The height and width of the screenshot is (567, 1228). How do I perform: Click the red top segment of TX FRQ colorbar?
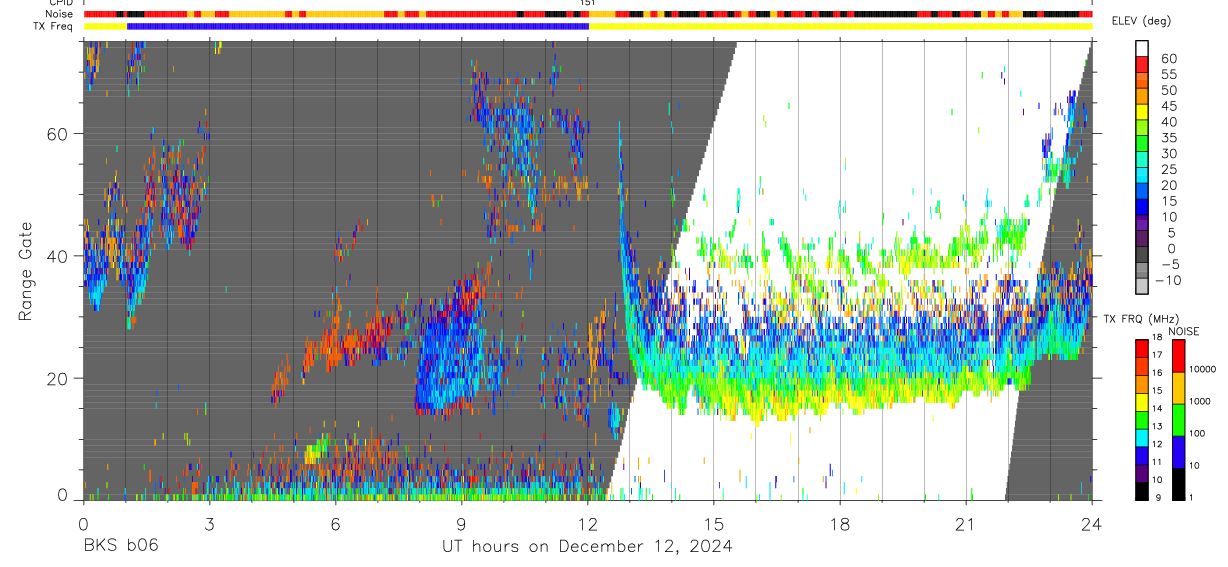coord(1142,348)
